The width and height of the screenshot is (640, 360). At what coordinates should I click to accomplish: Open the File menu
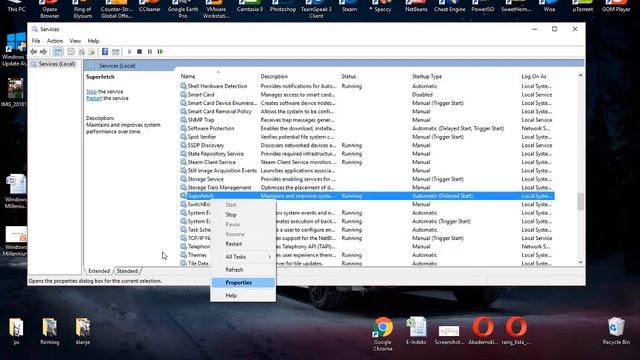pos(36,41)
